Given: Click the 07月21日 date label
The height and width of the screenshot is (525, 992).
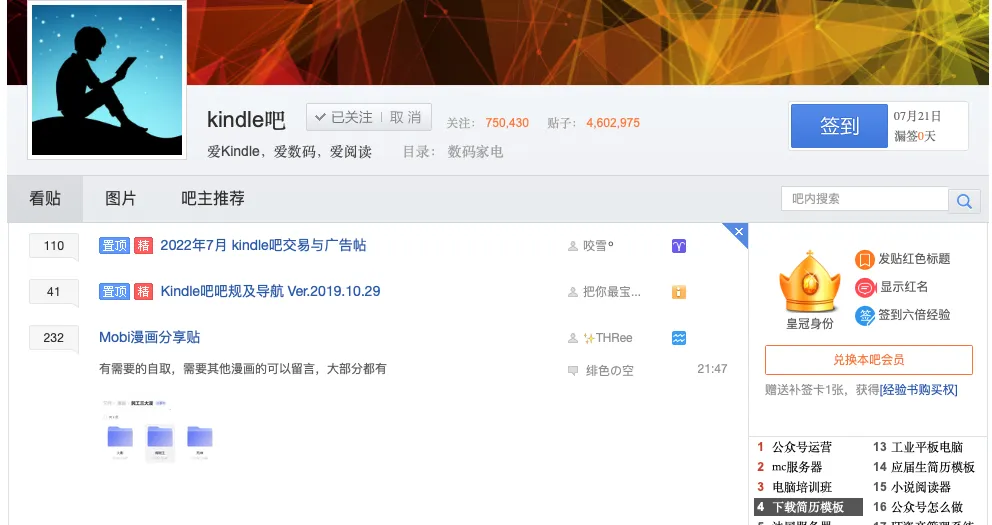Looking at the screenshot, I should point(917,116).
